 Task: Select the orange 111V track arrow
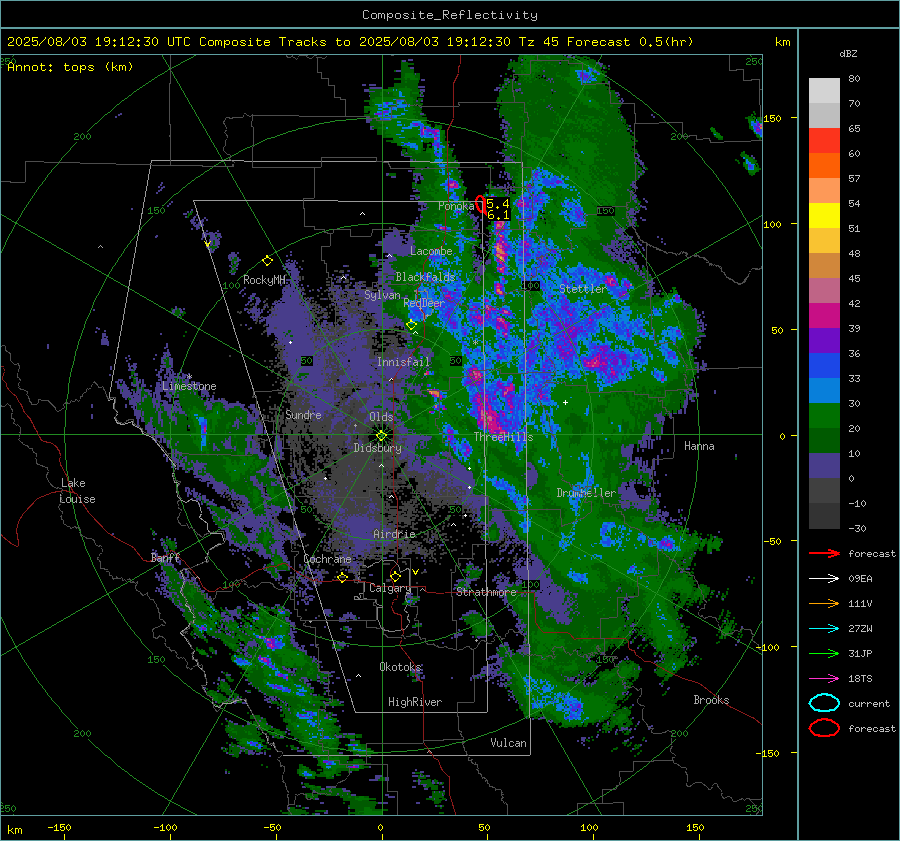[824, 603]
